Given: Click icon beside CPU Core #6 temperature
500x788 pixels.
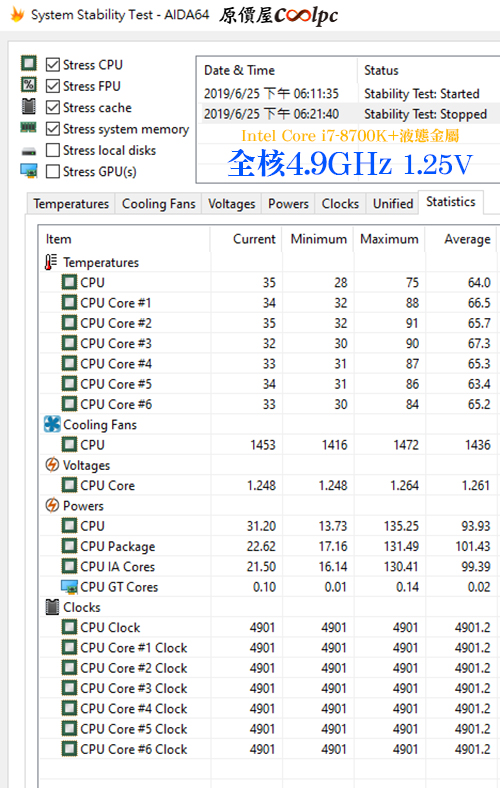Looking at the screenshot, I should [69, 404].
